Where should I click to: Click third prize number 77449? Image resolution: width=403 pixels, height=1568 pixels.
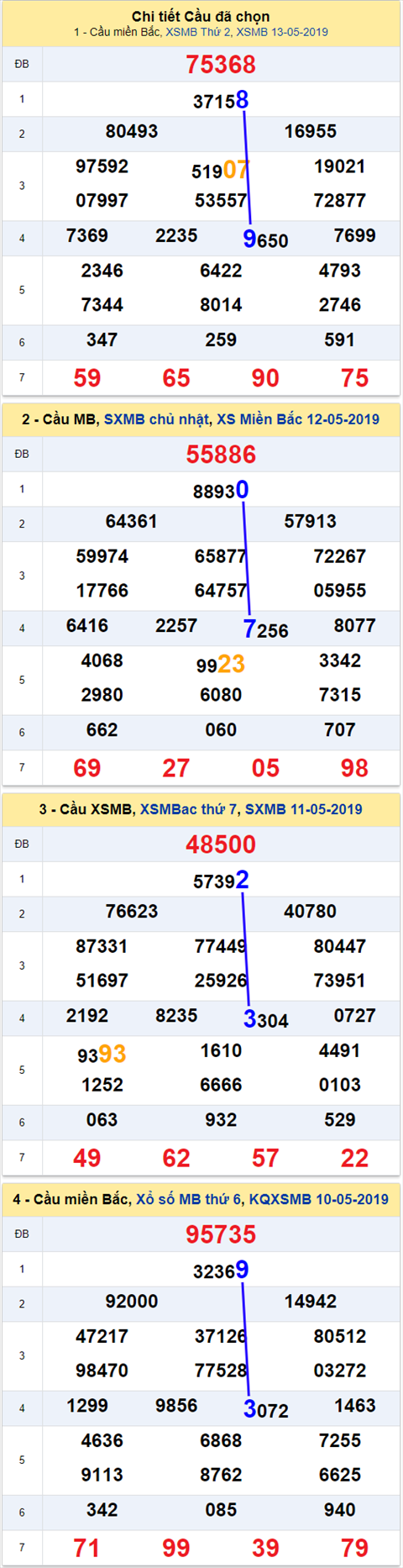(221, 946)
